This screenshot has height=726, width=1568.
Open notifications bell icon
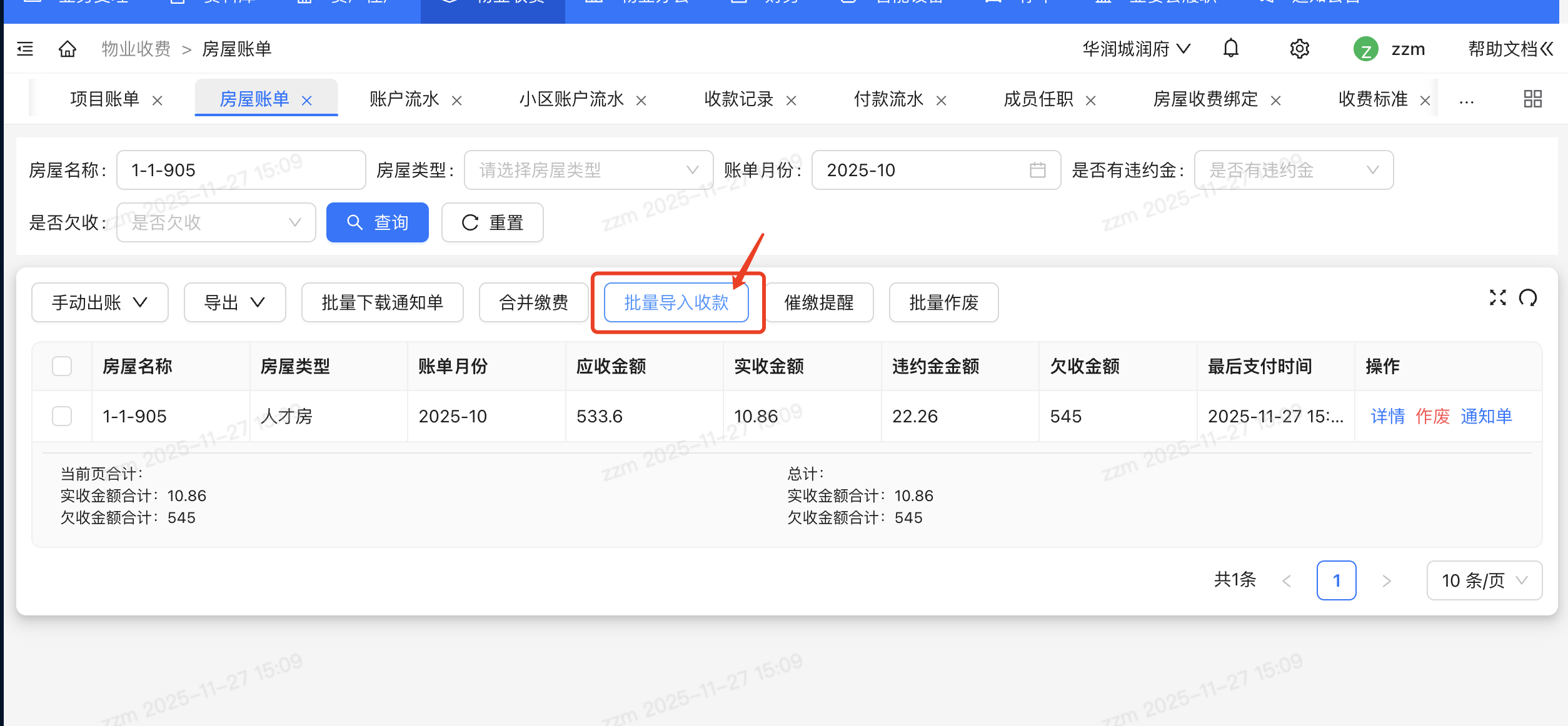[x=1230, y=49]
